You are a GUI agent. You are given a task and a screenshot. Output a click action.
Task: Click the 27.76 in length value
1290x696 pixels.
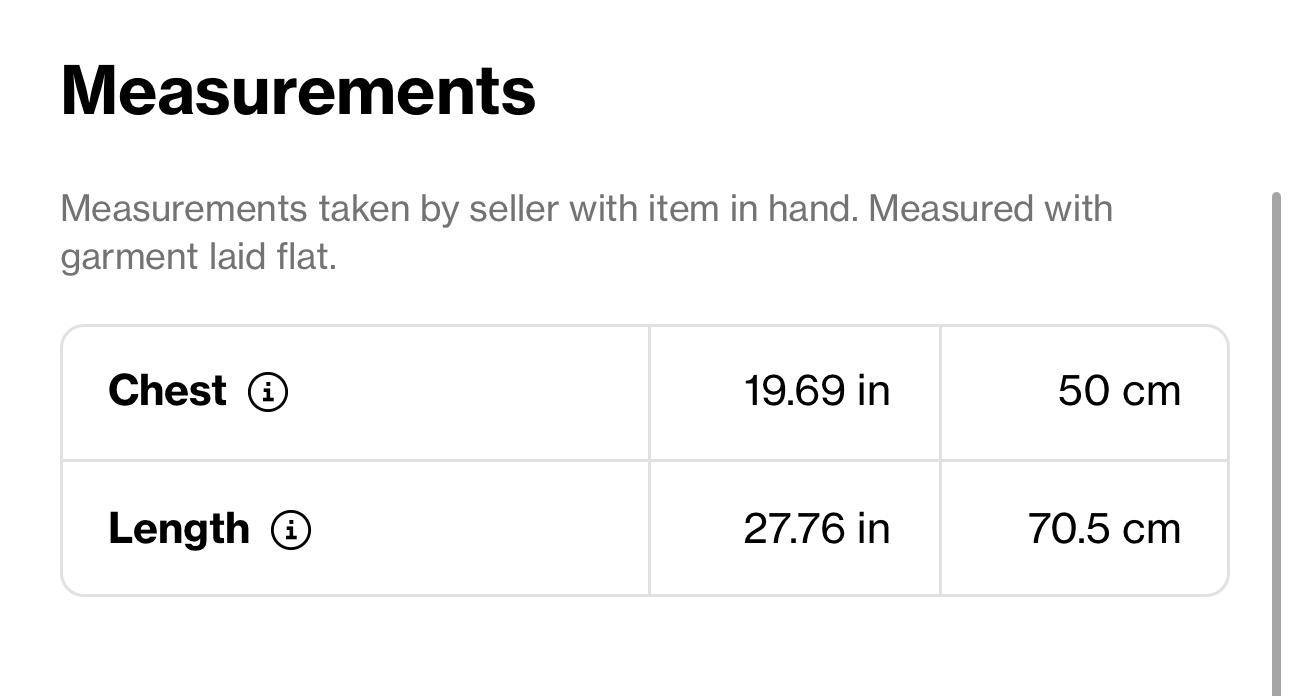tap(816, 528)
